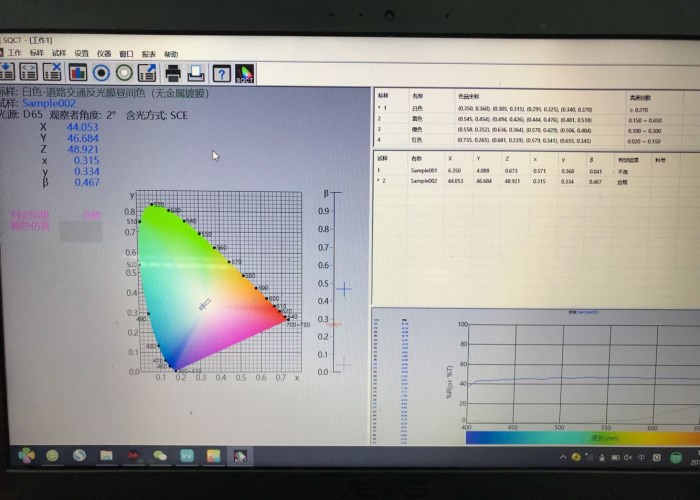Screen dimensions: 700x500
Task: Open the 设置 menu
Action: coord(82,54)
